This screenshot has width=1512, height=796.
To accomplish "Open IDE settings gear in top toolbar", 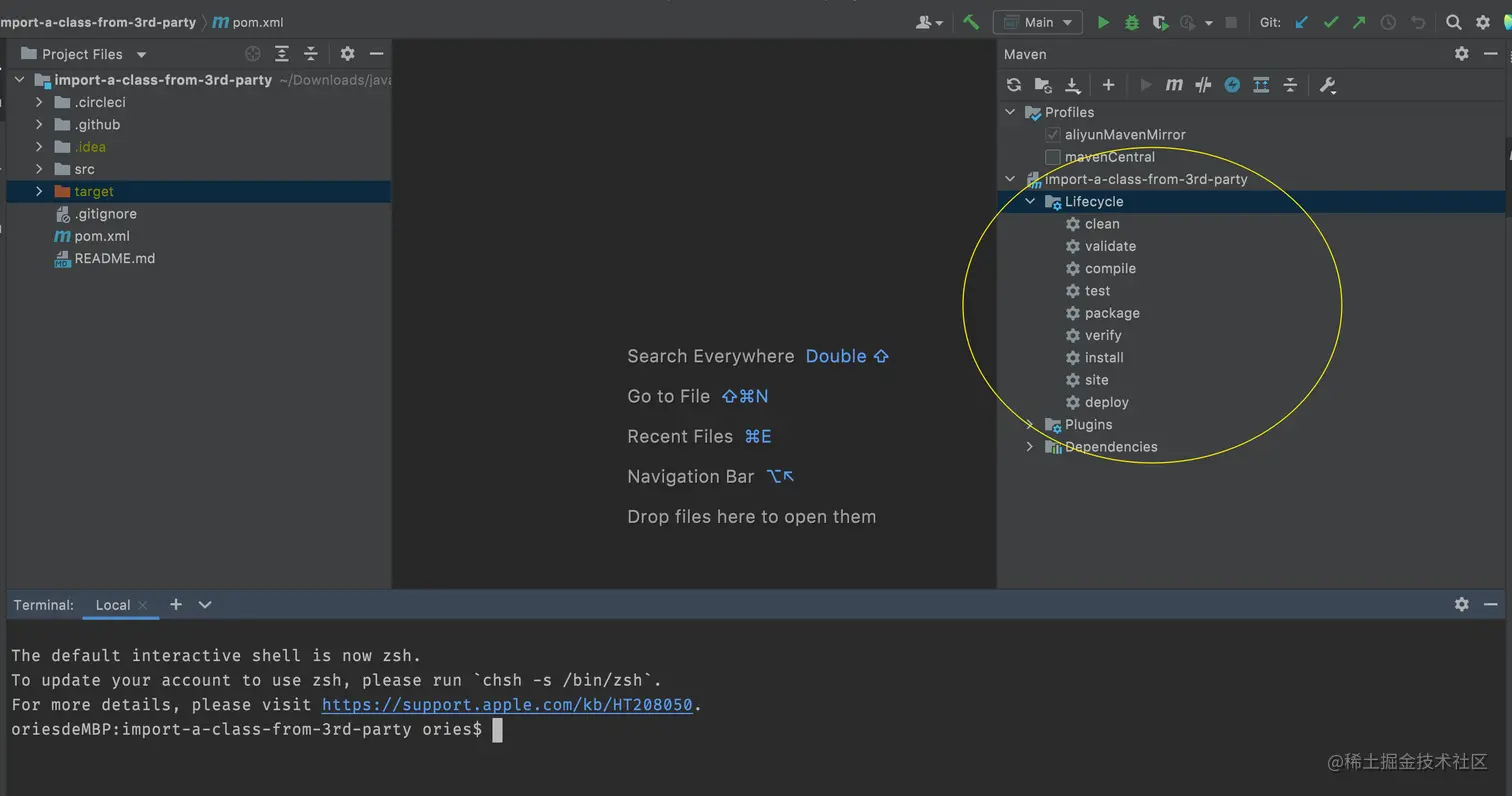I will [1483, 22].
